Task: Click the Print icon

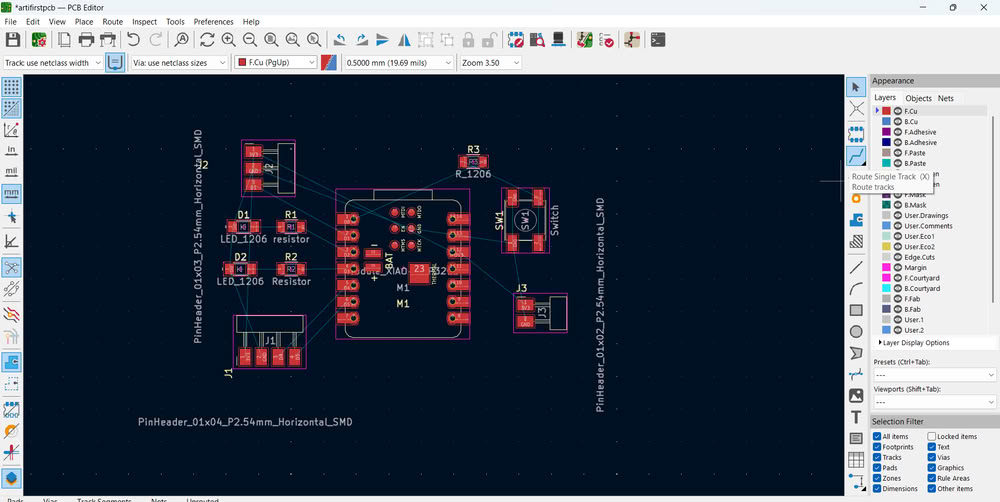Action: [86, 40]
